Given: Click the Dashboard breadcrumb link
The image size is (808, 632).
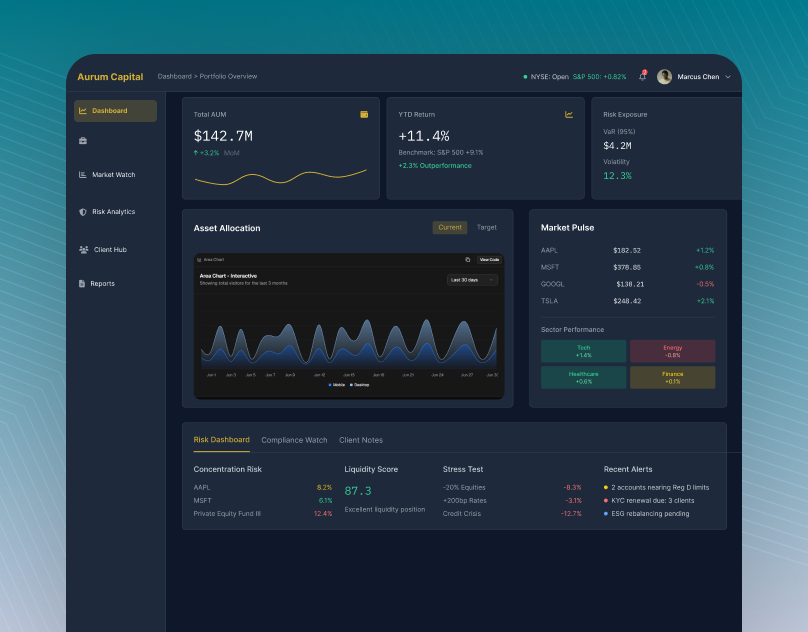Looking at the screenshot, I should [x=175, y=76].
